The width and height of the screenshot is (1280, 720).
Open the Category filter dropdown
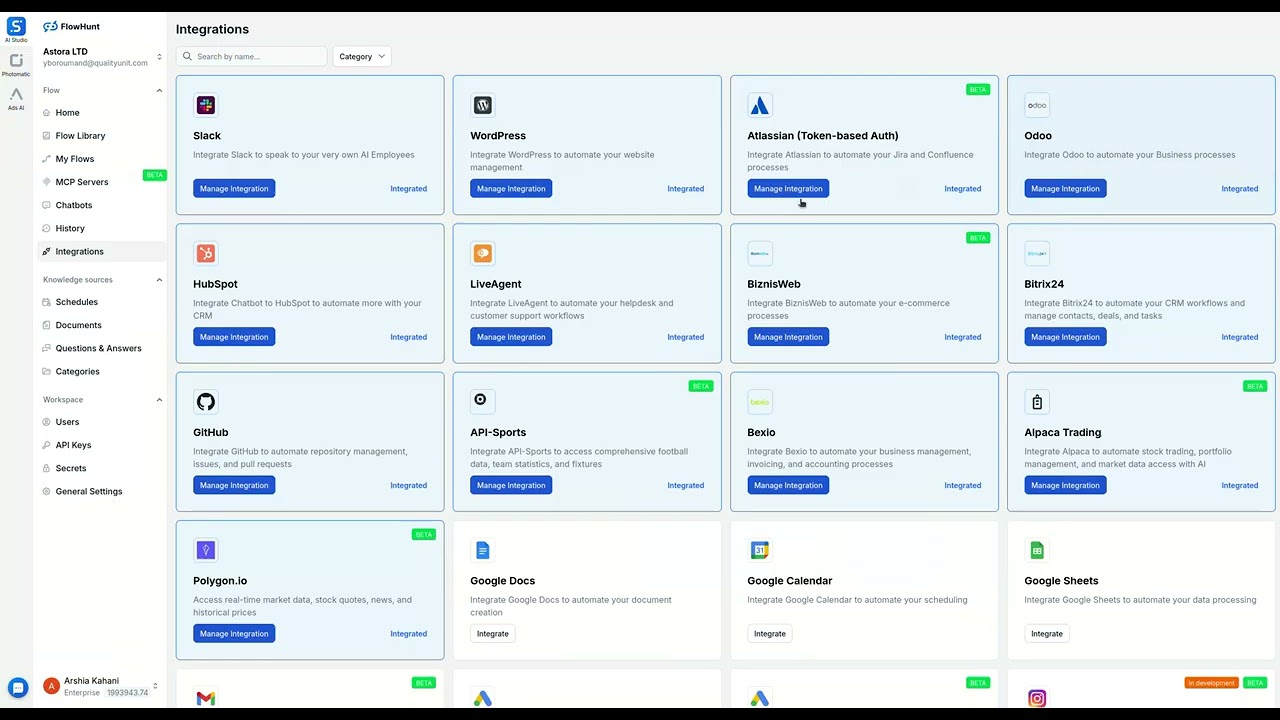pos(362,57)
